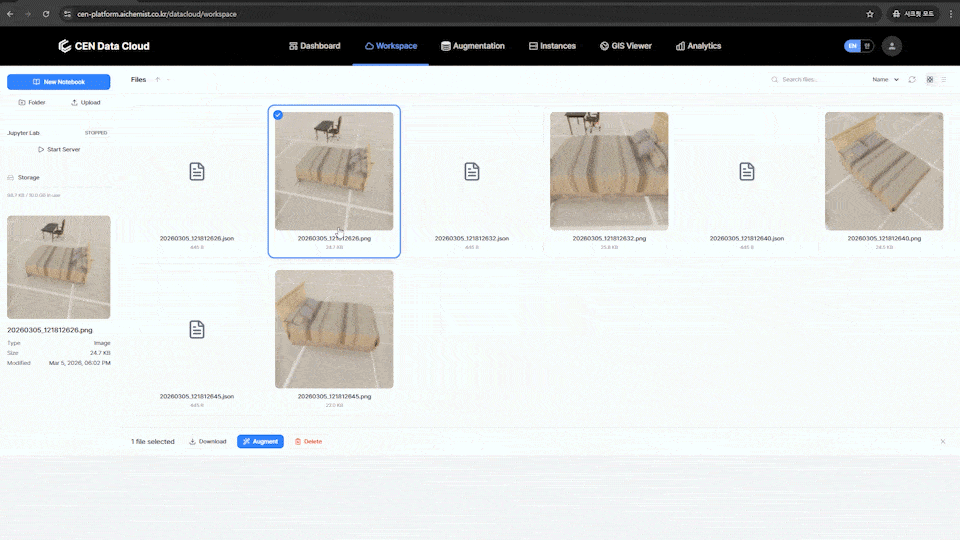Viewport: 960px width, 540px height.
Task: Switch to grid view layout
Action: (930, 79)
